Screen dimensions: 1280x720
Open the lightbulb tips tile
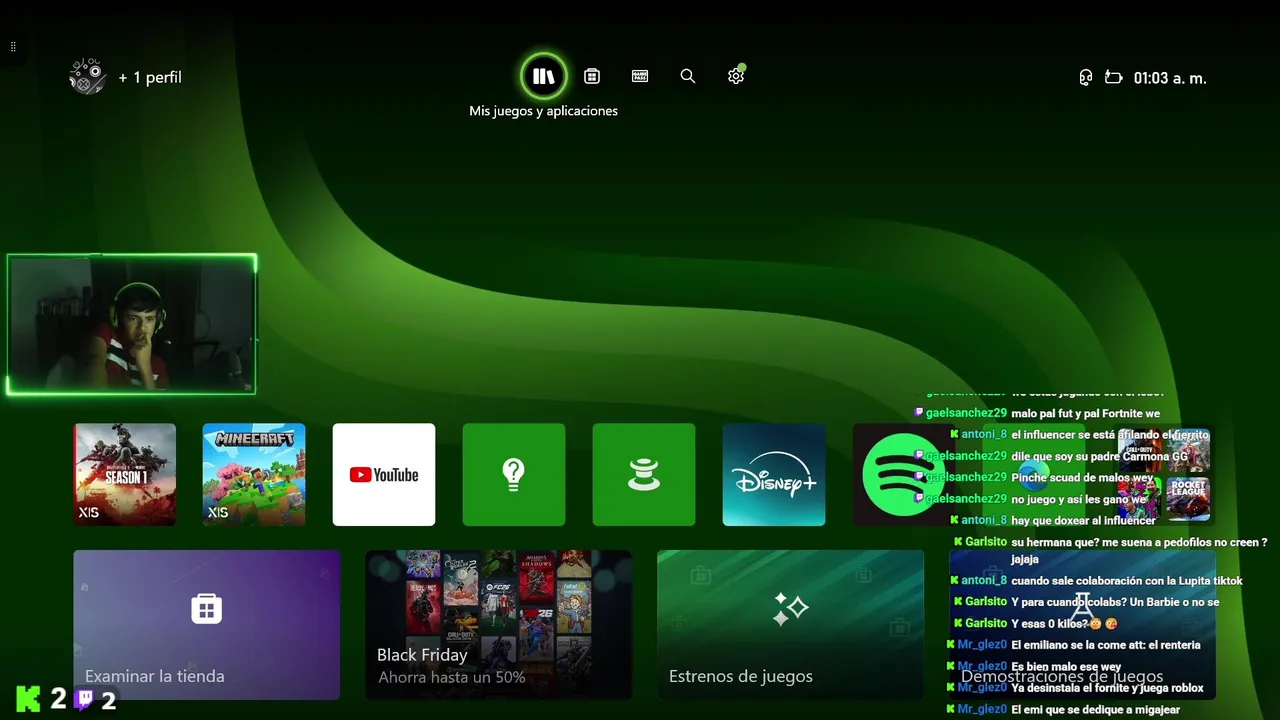pyautogui.click(x=514, y=474)
